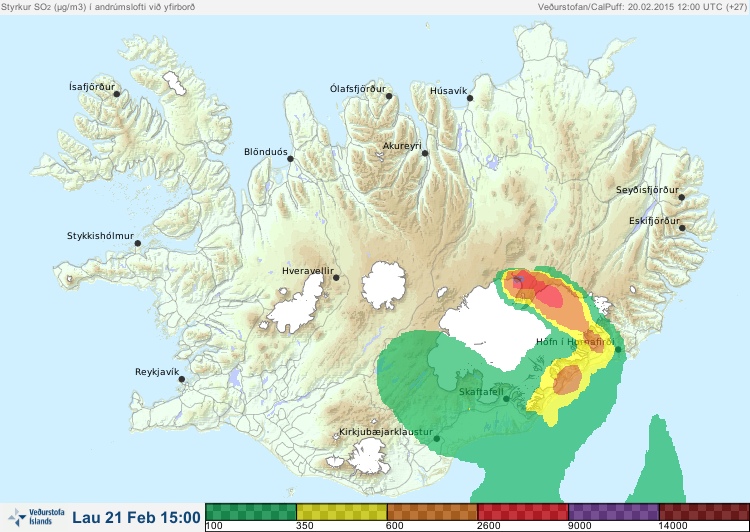This screenshot has width=750, height=532.
Task: Click the Skaftafell label
Action: pyautogui.click(x=481, y=392)
